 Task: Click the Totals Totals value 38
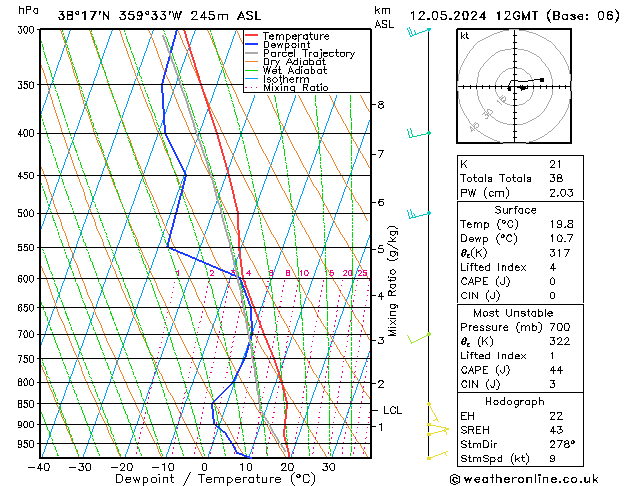coord(556,178)
